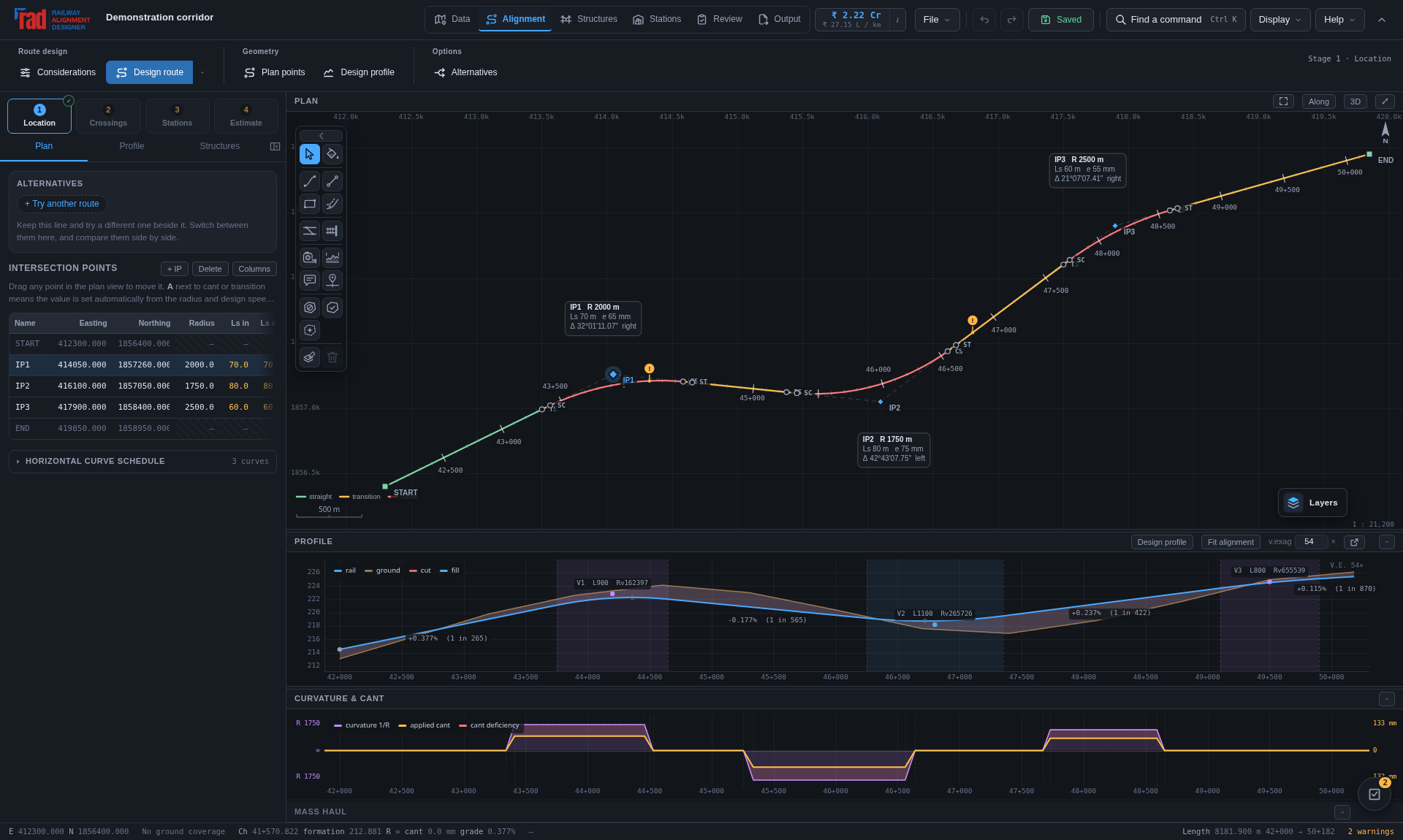This screenshot has width=1403, height=840.
Task: Pick the add dashed region tool
Action: coord(310,330)
